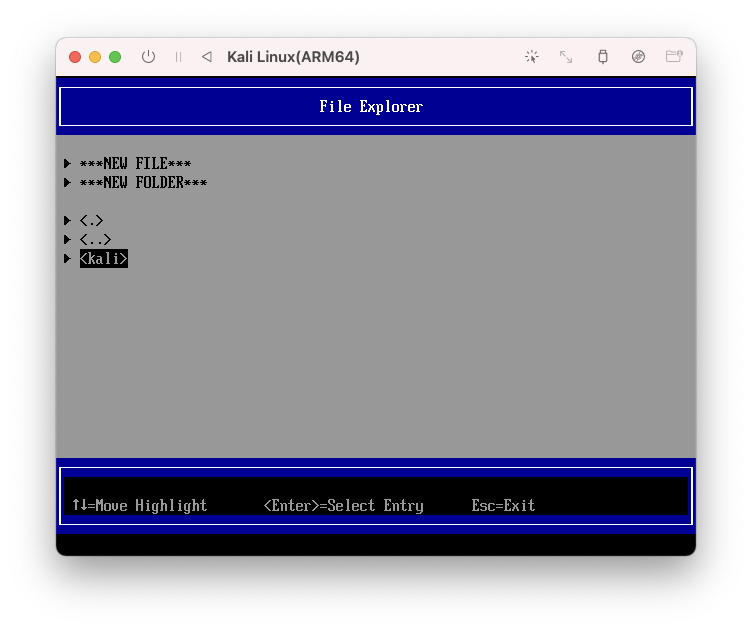Click the arrow beside ***NEW FILE***
752x630 pixels.
pos(67,163)
